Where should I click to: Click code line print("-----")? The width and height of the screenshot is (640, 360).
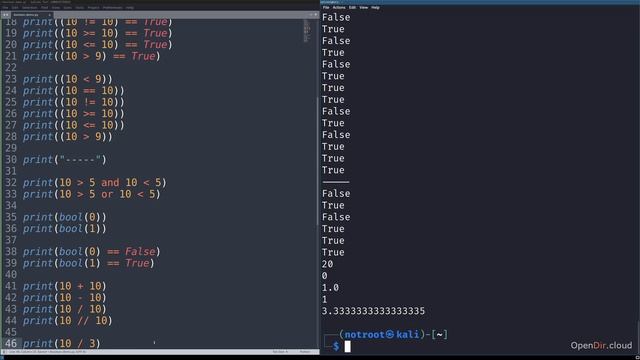point(64,160)
